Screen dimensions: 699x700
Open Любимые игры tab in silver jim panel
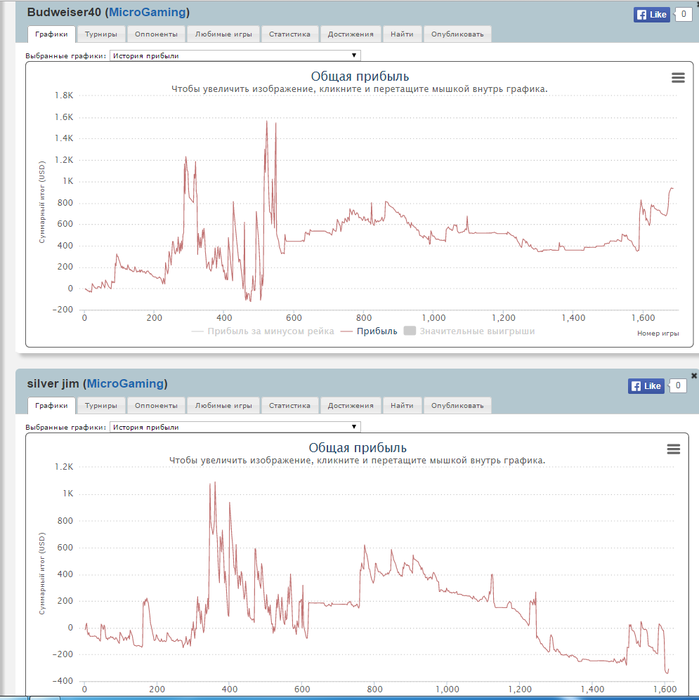point(223,406)
